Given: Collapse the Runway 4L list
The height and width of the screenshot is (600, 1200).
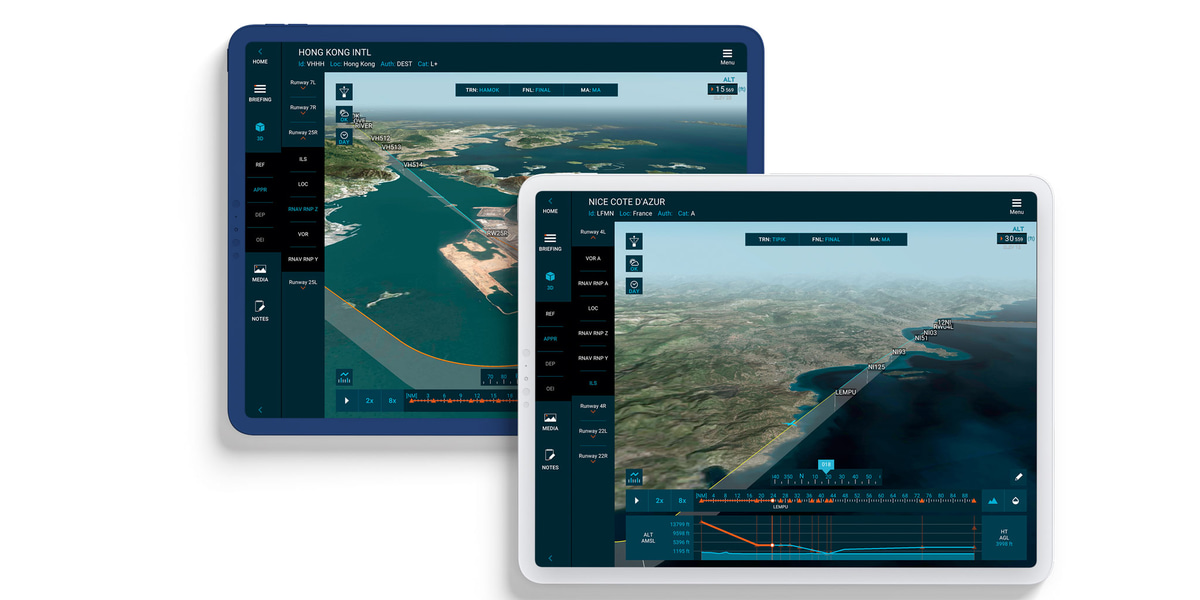Looking at the screenshot, I should pos(593,233).
